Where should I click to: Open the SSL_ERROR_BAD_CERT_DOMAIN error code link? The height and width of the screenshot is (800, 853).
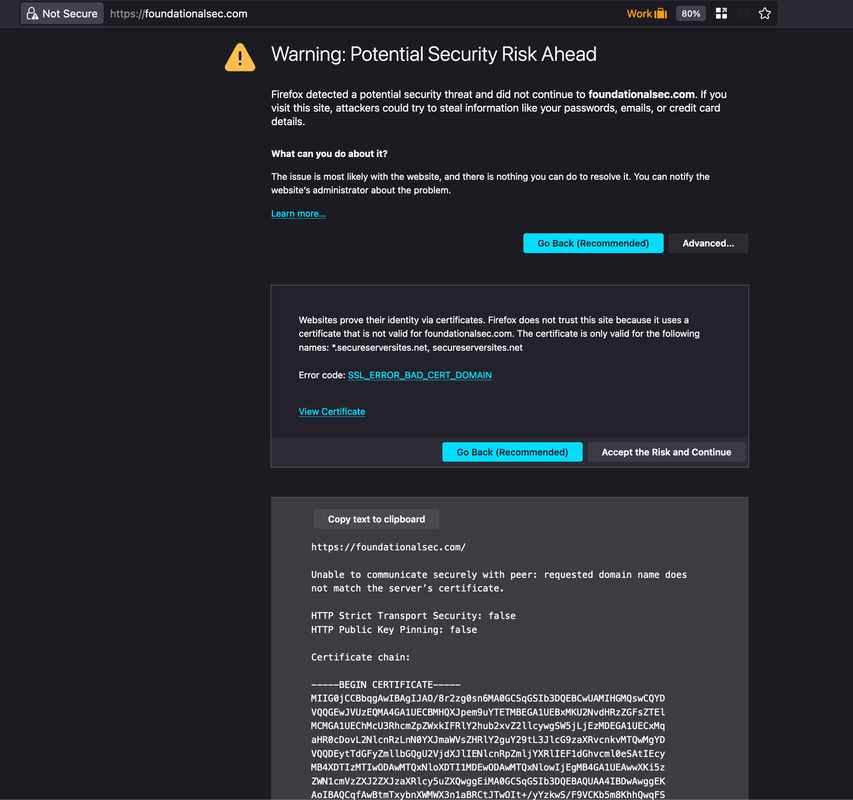pos(419,375)
